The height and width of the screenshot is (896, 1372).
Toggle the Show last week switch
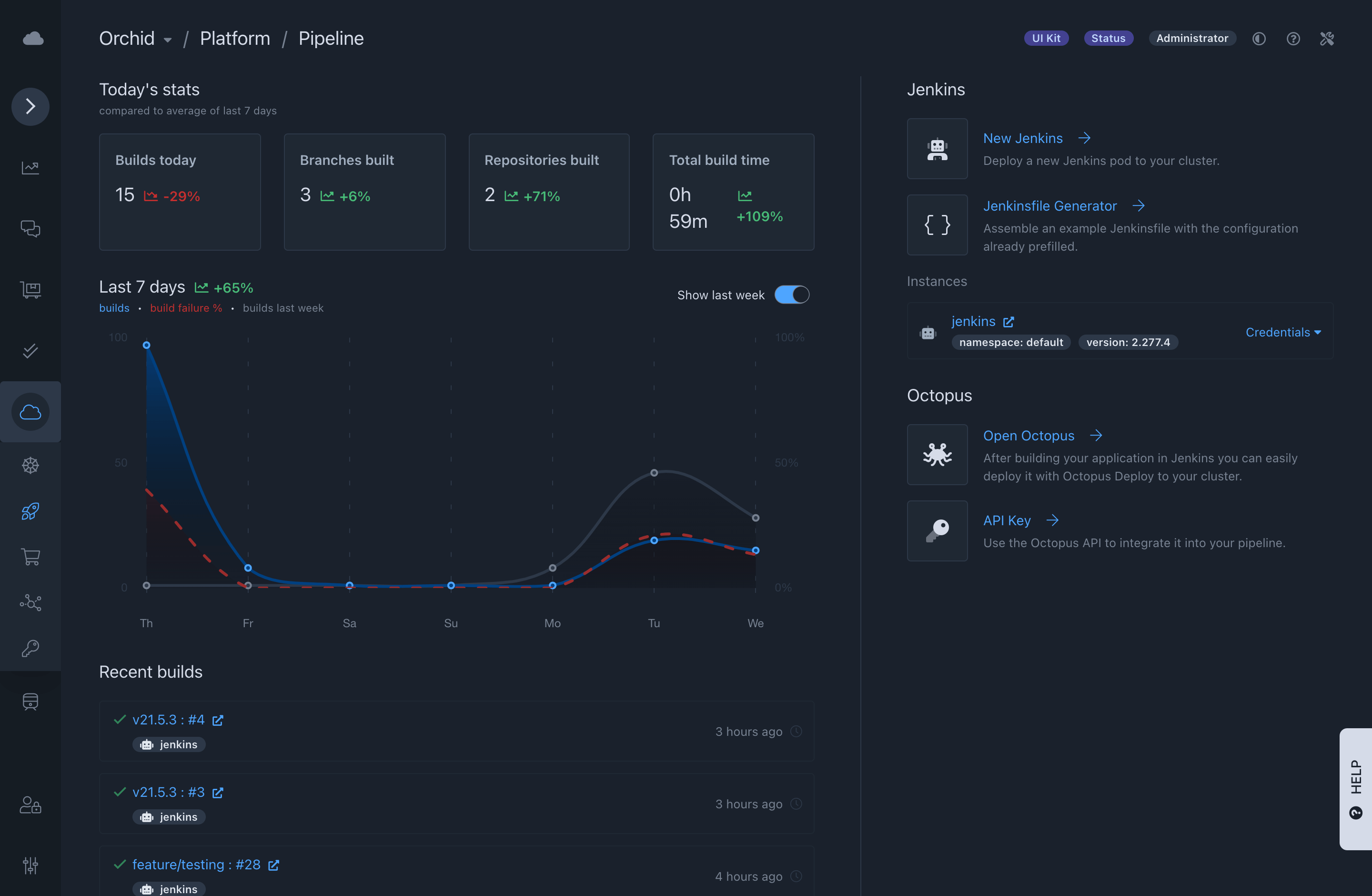[791, 295]
